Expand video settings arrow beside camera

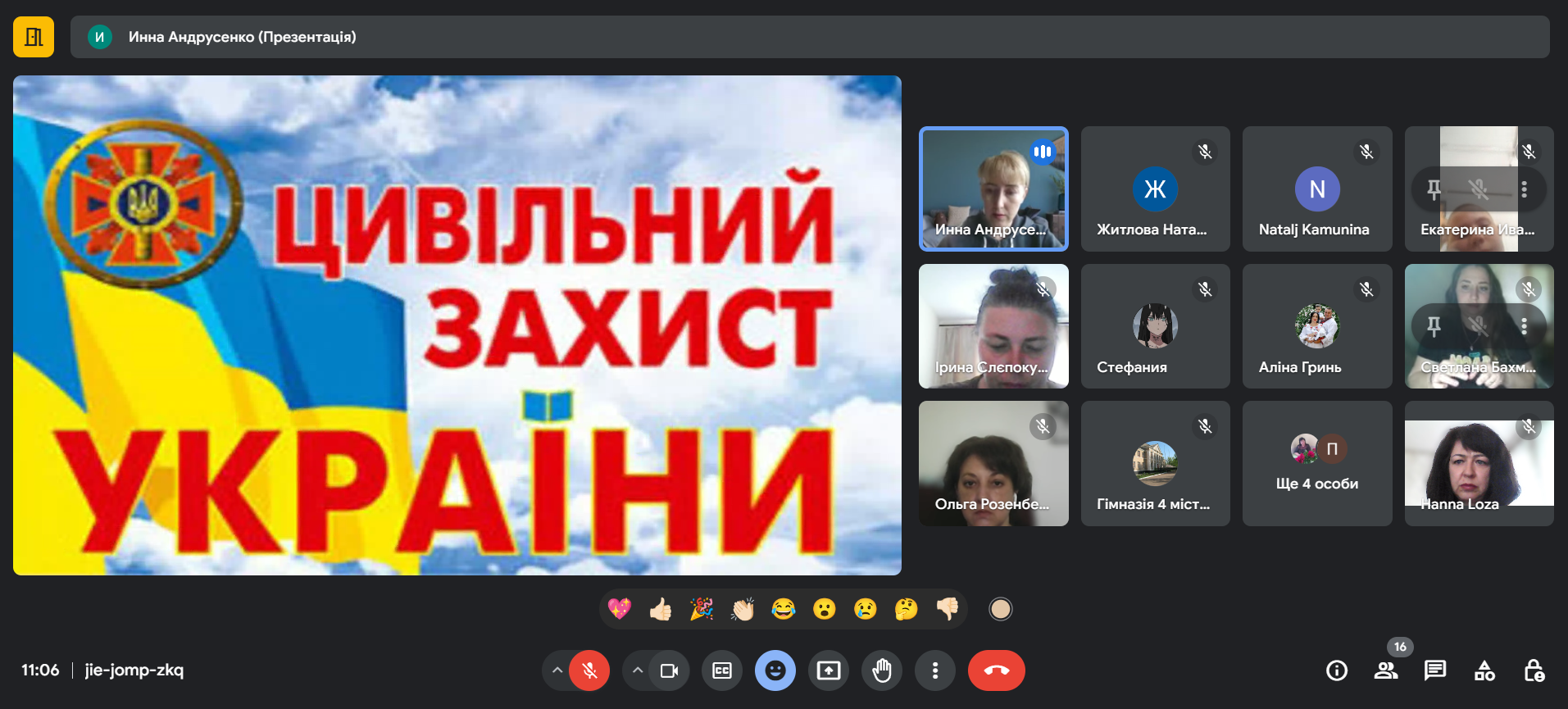[638, 670]
